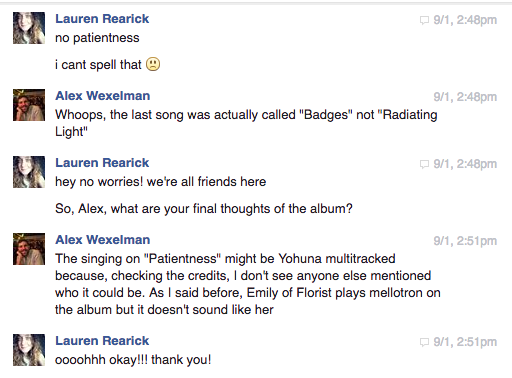Click the sad face emoji after 'i cant spell that'
512x378 pixels.
tap(153, 64)
